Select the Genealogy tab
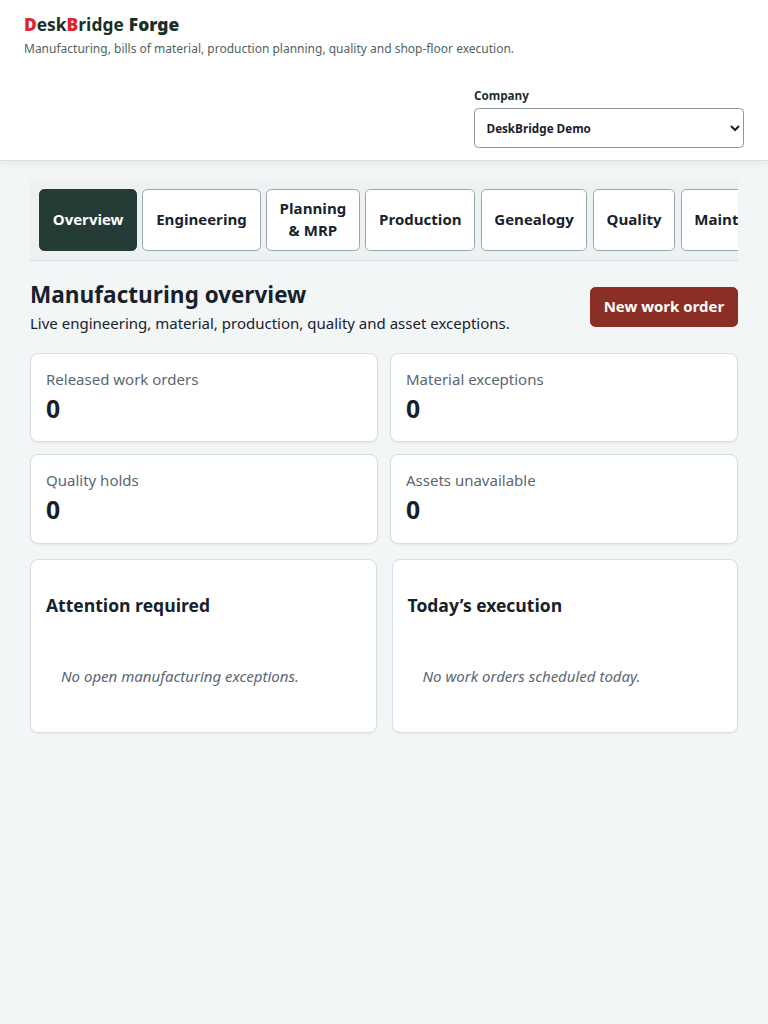This screenshot has width=768, height=1024. [534, 220]
